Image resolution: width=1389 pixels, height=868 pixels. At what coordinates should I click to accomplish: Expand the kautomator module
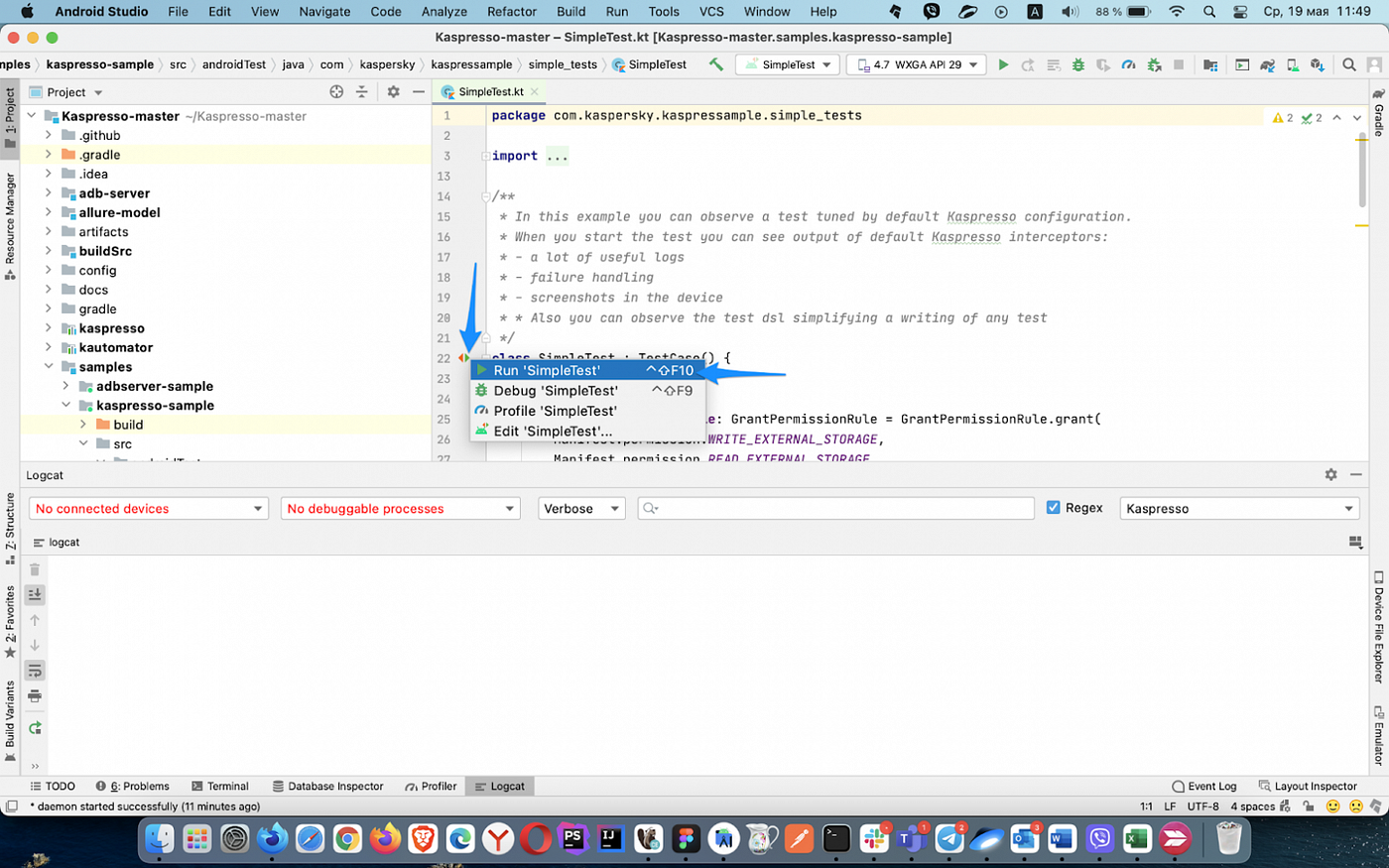(x=49, y=348)
